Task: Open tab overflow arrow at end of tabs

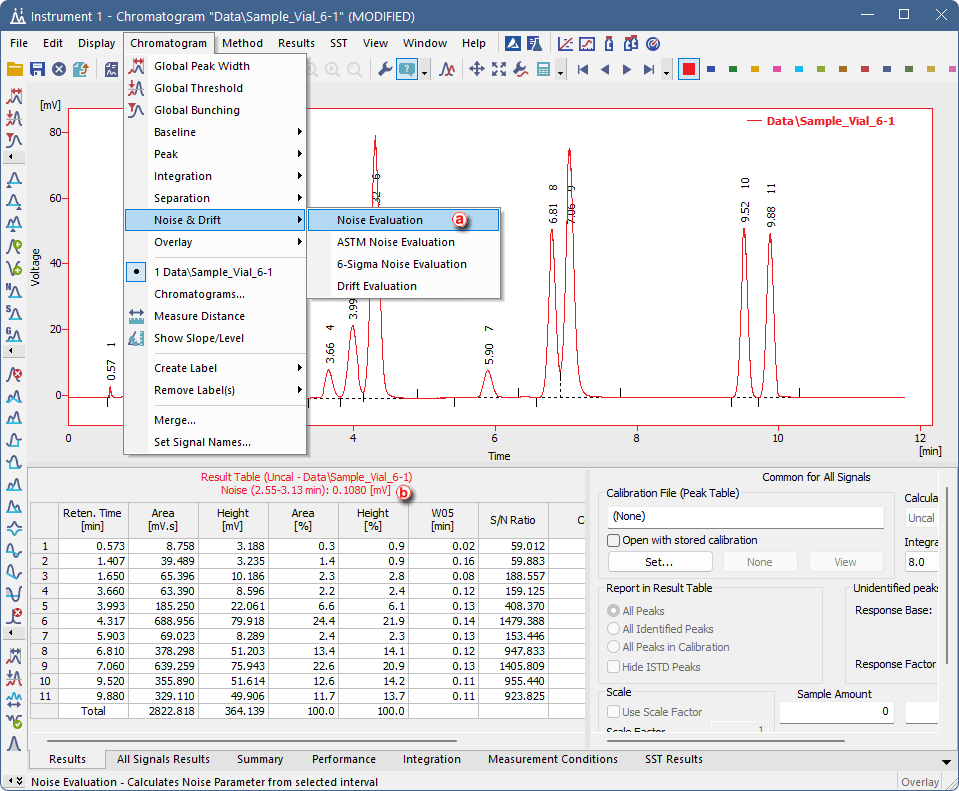Action: 946,762
